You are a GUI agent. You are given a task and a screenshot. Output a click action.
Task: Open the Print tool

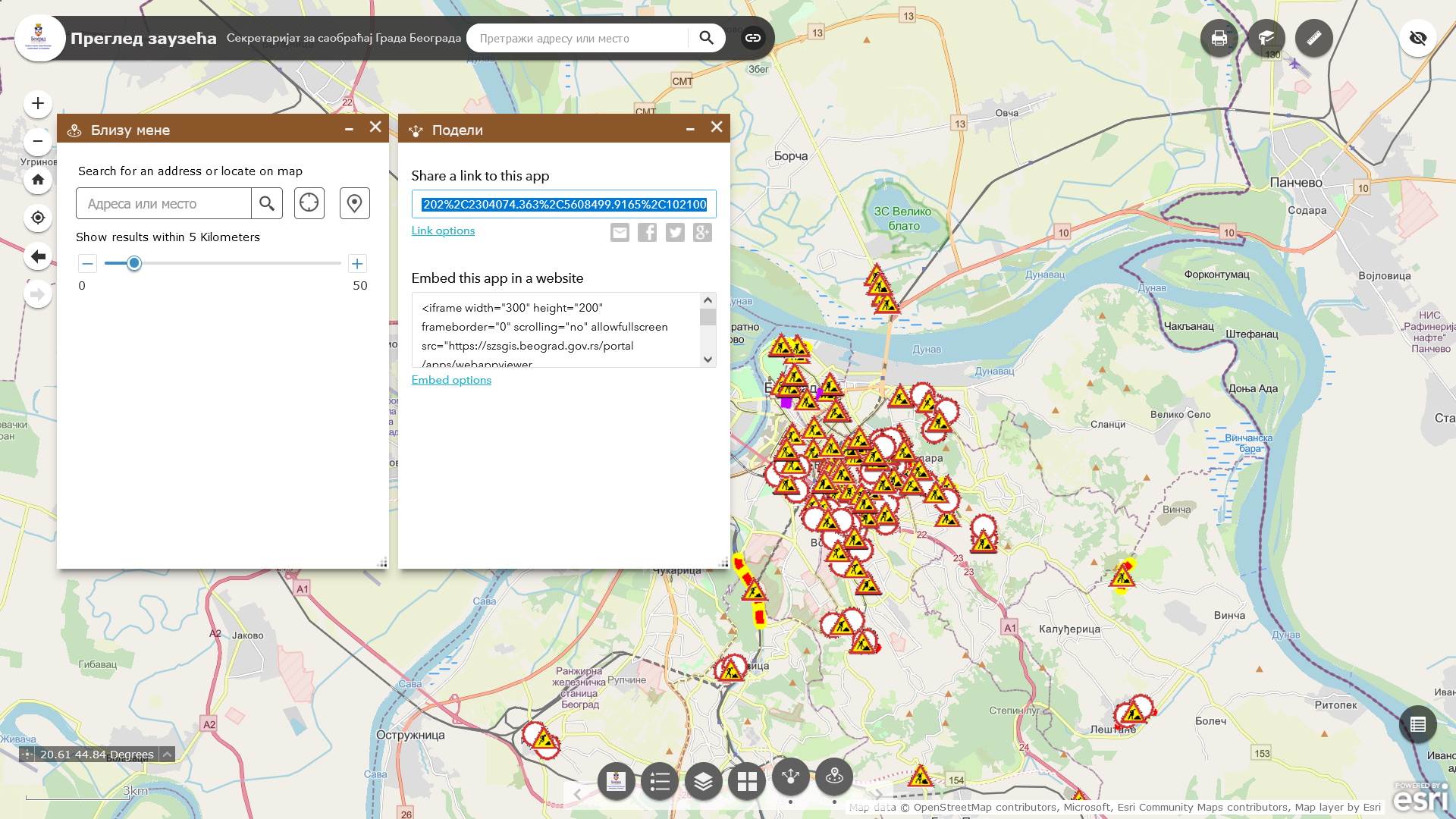tap(1219, 38)
